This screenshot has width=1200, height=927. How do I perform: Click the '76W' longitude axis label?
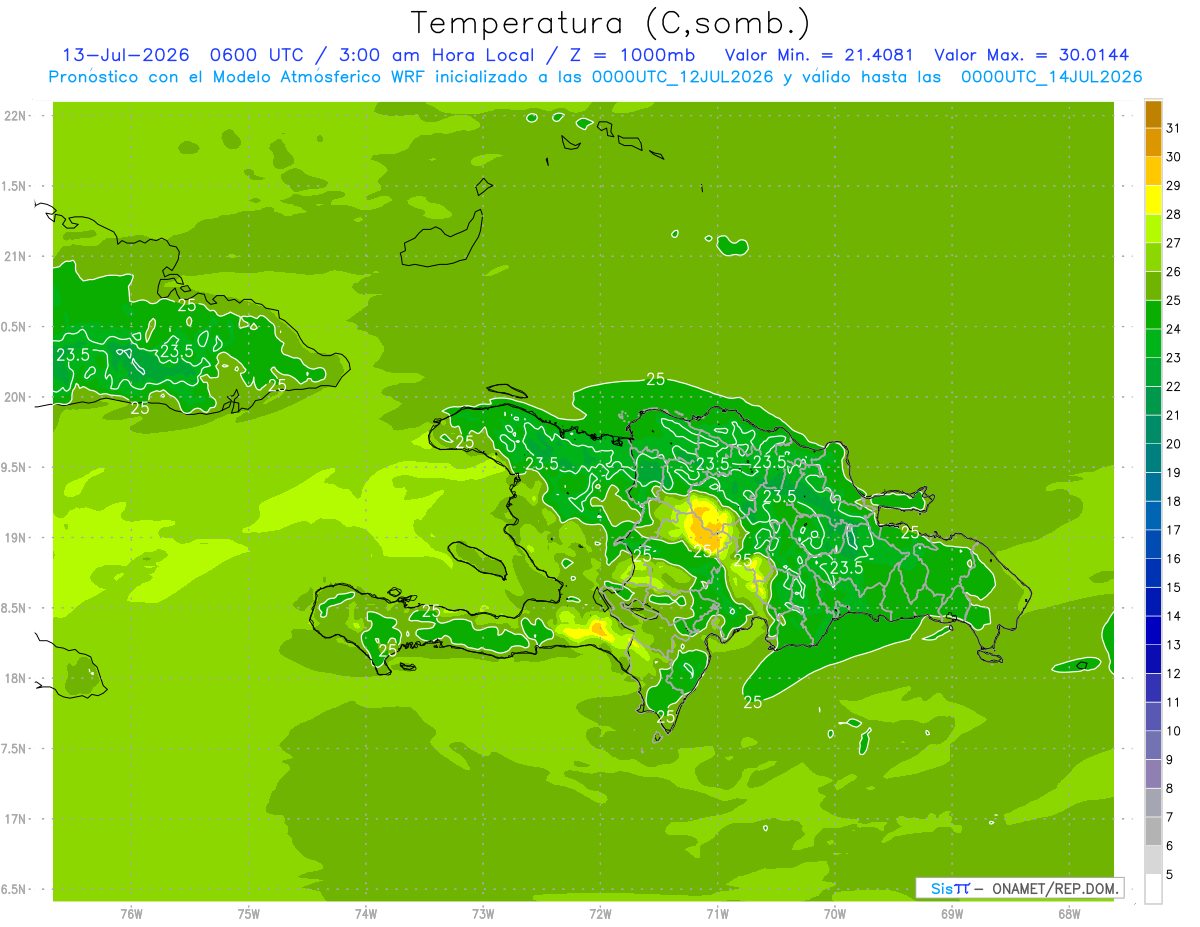(x=131, y=913)
